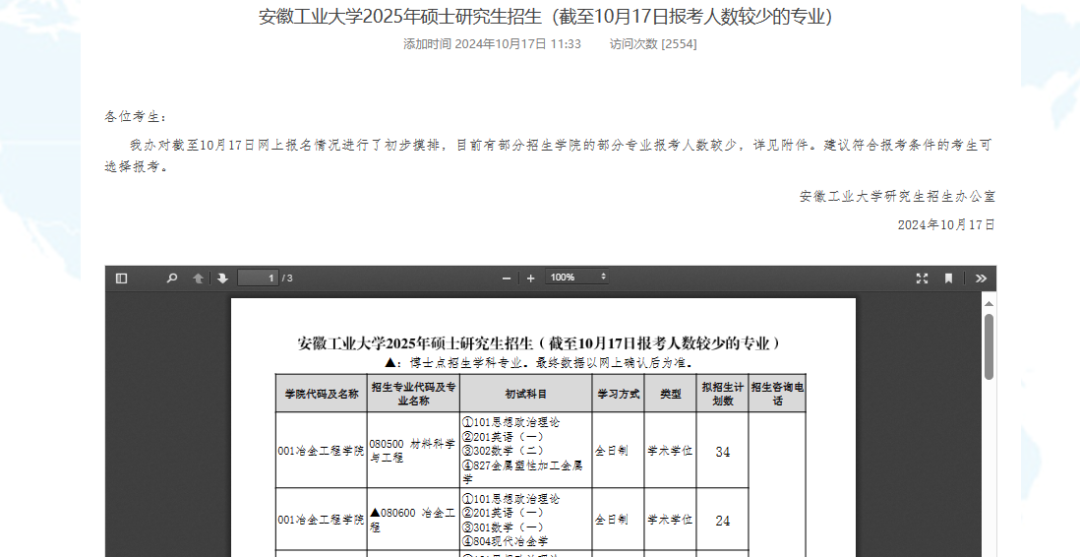This screenshot has width=1080, height=557.
Task: Open the find-in-document search tool
Action: coord(172,278)
